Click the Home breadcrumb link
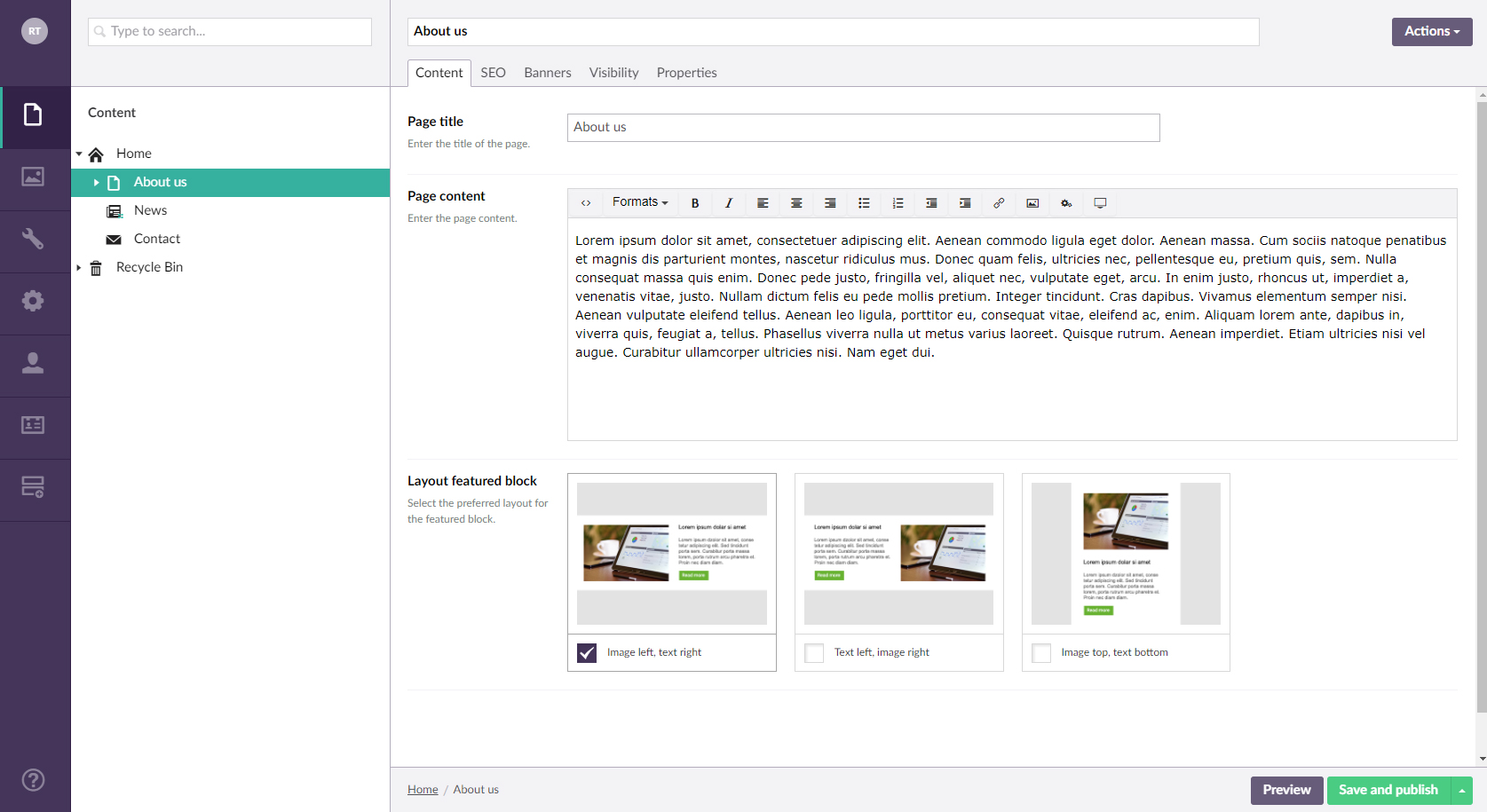The image size is (1487, 812). pos(423,790)
